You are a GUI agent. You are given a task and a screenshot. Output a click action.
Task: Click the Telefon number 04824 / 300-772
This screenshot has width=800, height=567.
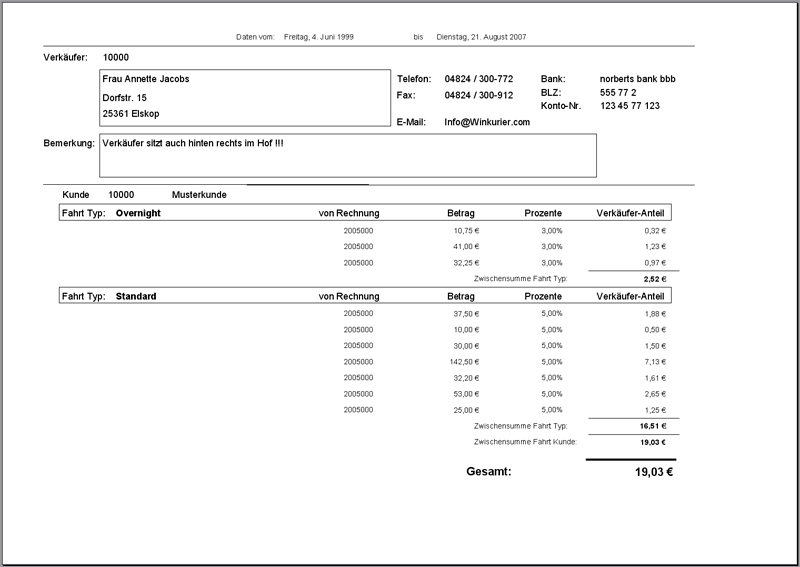point(479,79)
